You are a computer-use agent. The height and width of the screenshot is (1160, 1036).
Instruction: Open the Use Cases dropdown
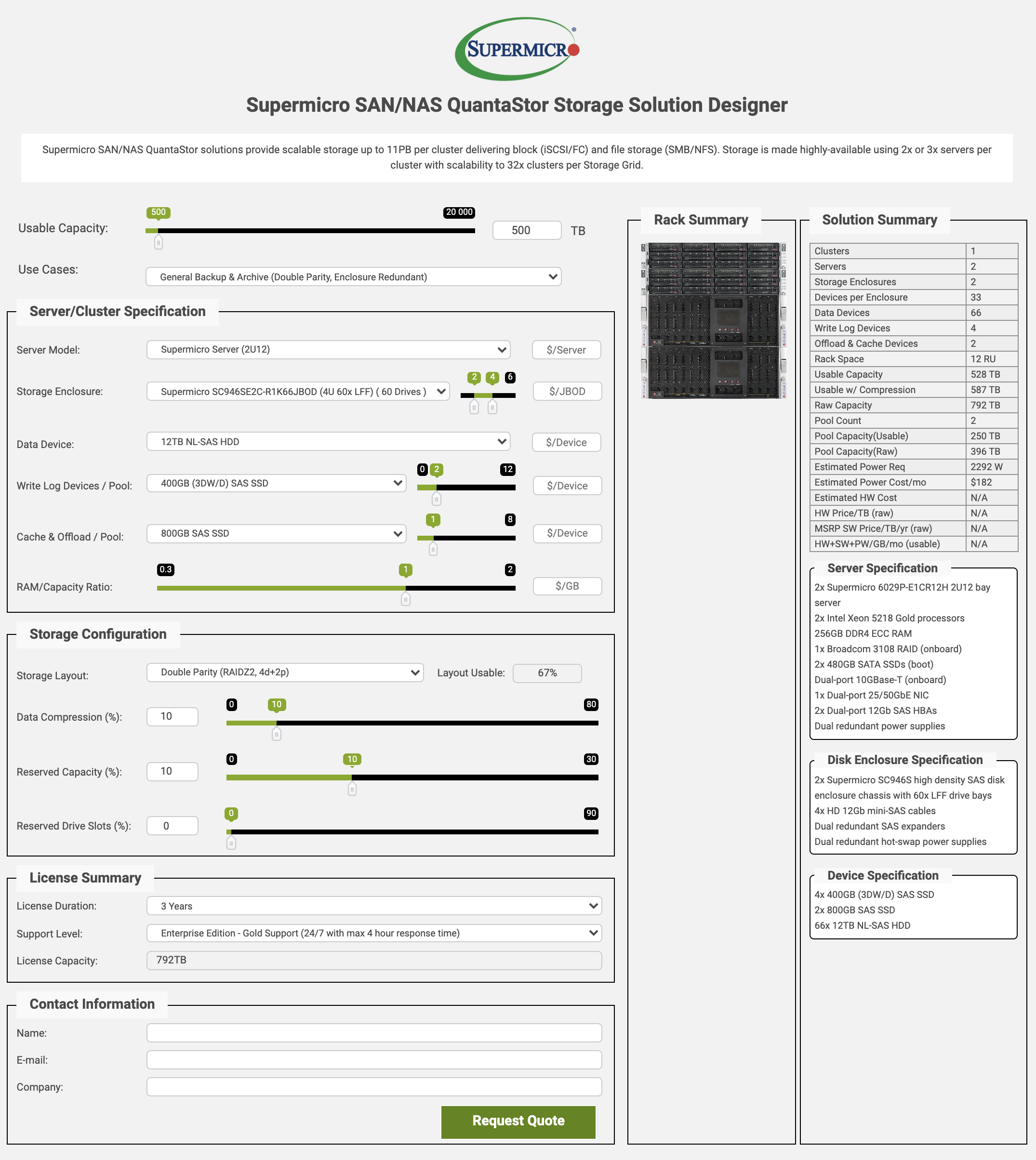click(353, 277)
